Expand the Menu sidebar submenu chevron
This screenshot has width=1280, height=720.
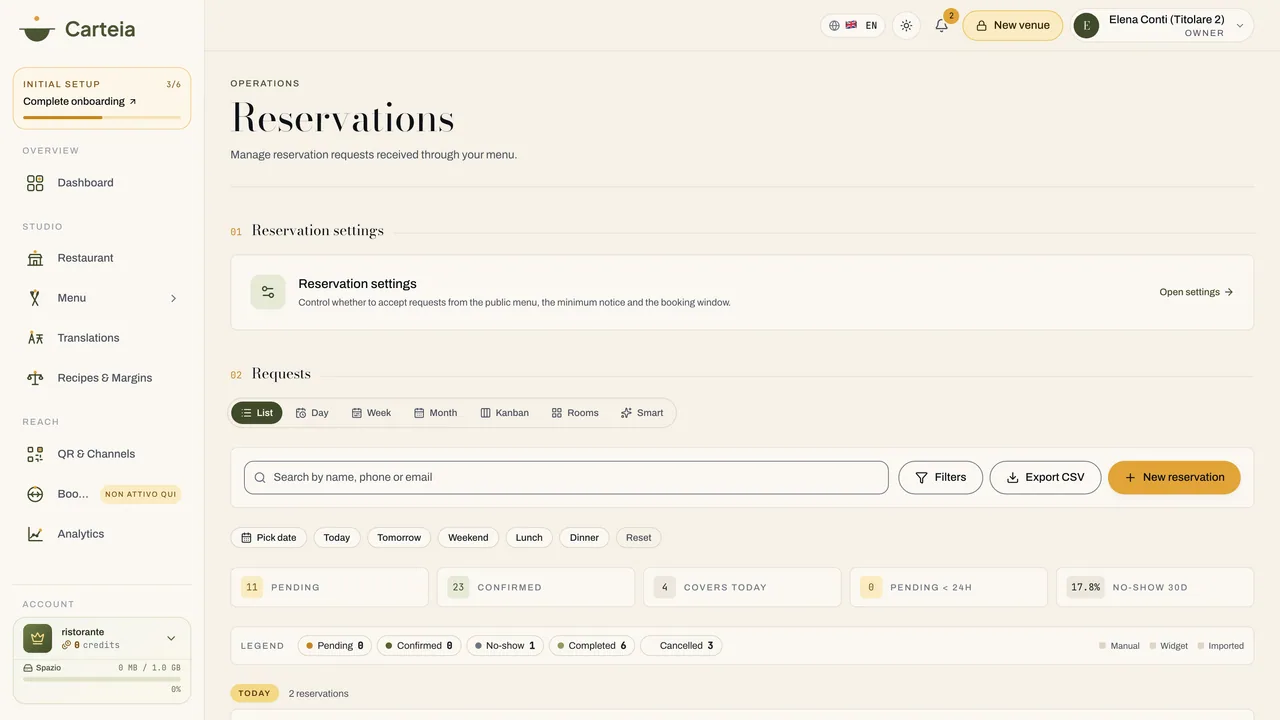(173, 298)
